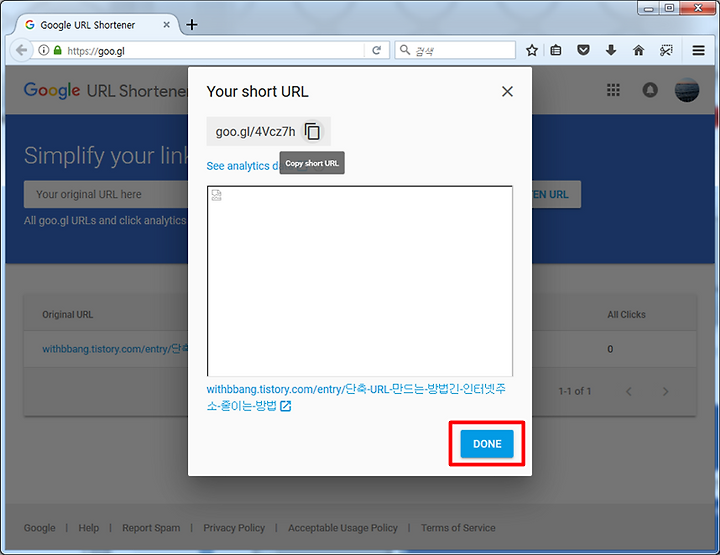The width and height of the screenshot is (720, 555).
Task: Bookmark this page with star icon
Action: click(x=532, y=50)
